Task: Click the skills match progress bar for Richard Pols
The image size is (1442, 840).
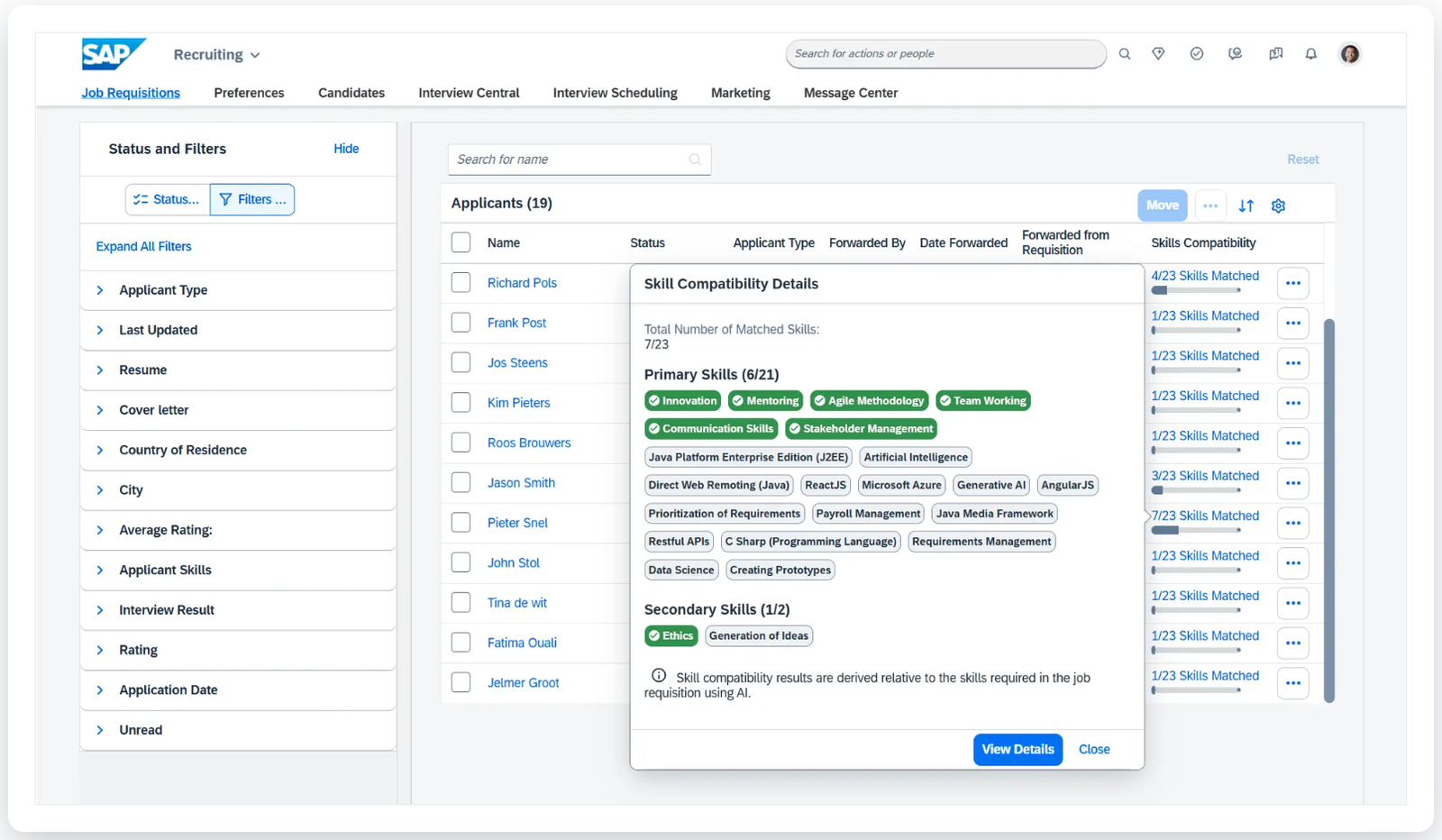Action: (x=1196, y=290)
